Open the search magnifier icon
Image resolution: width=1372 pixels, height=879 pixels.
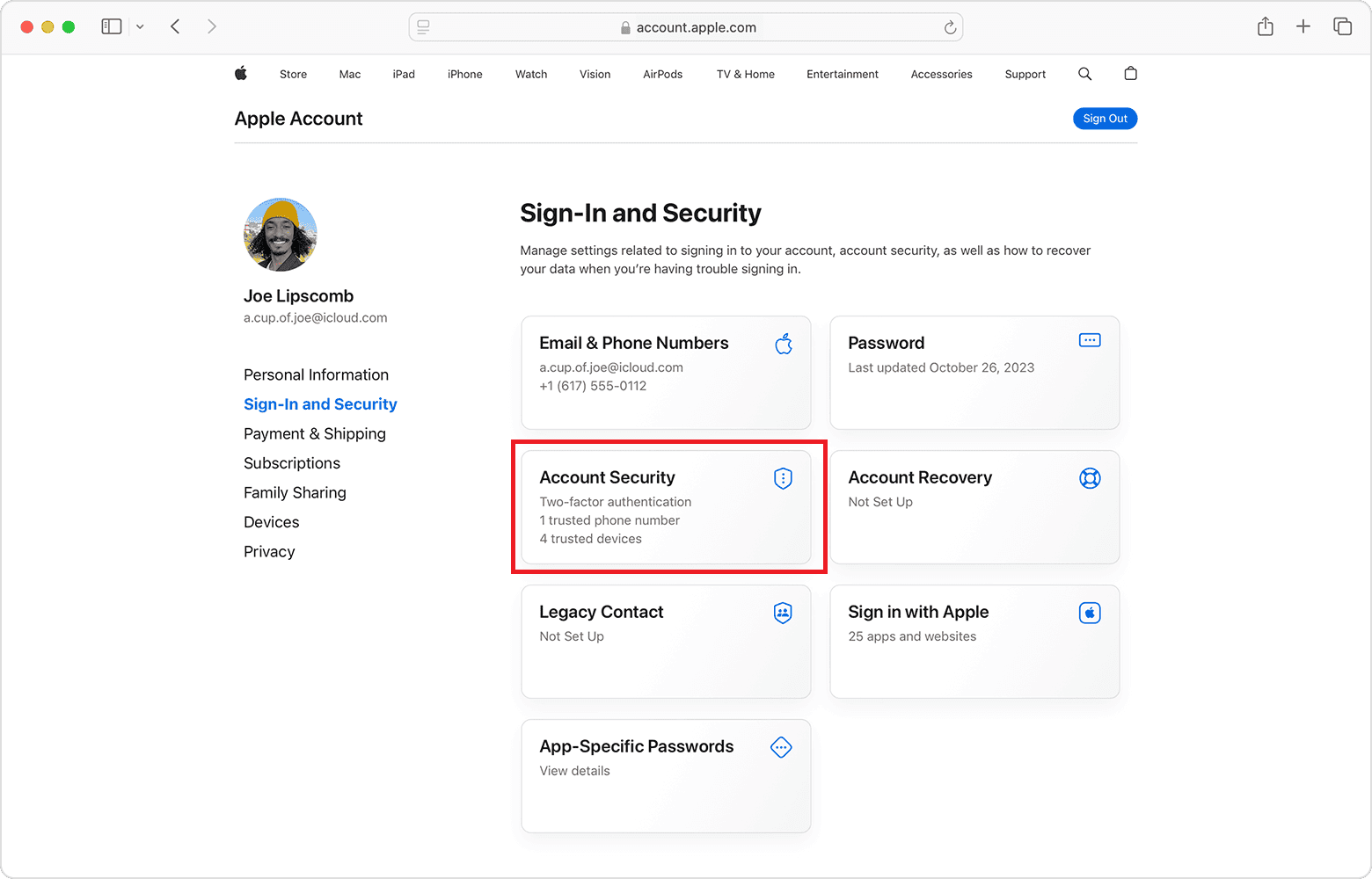click(1085, 74)
